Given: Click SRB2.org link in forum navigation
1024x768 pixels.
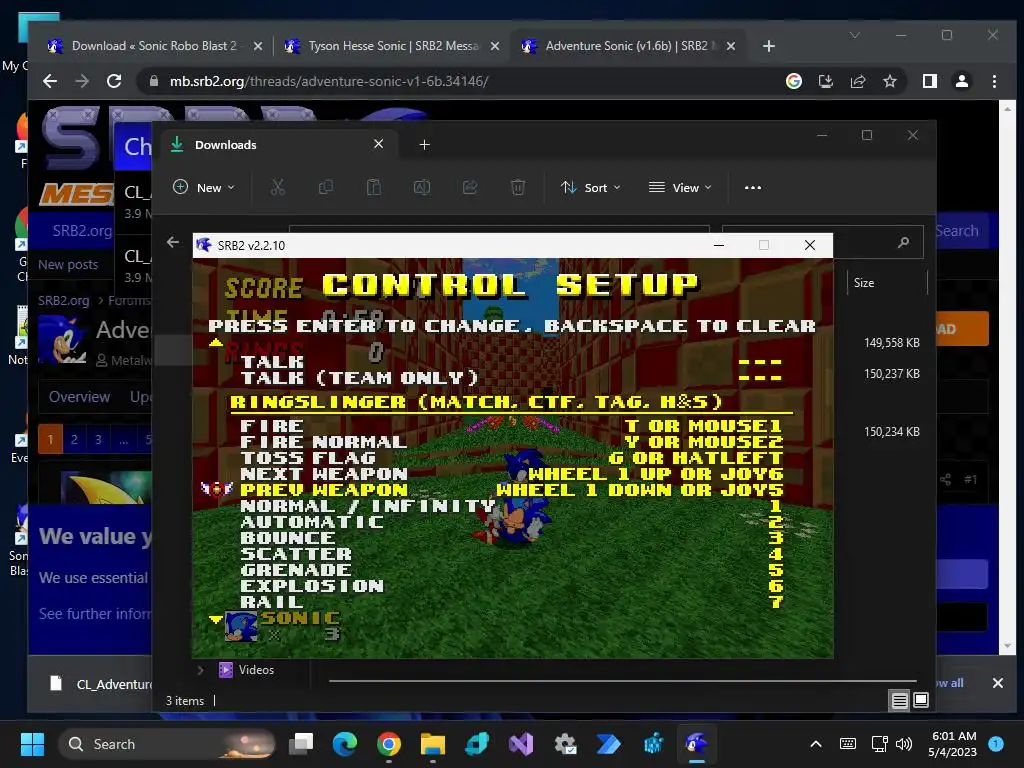Looking at the screenshot, I should 82,231.
